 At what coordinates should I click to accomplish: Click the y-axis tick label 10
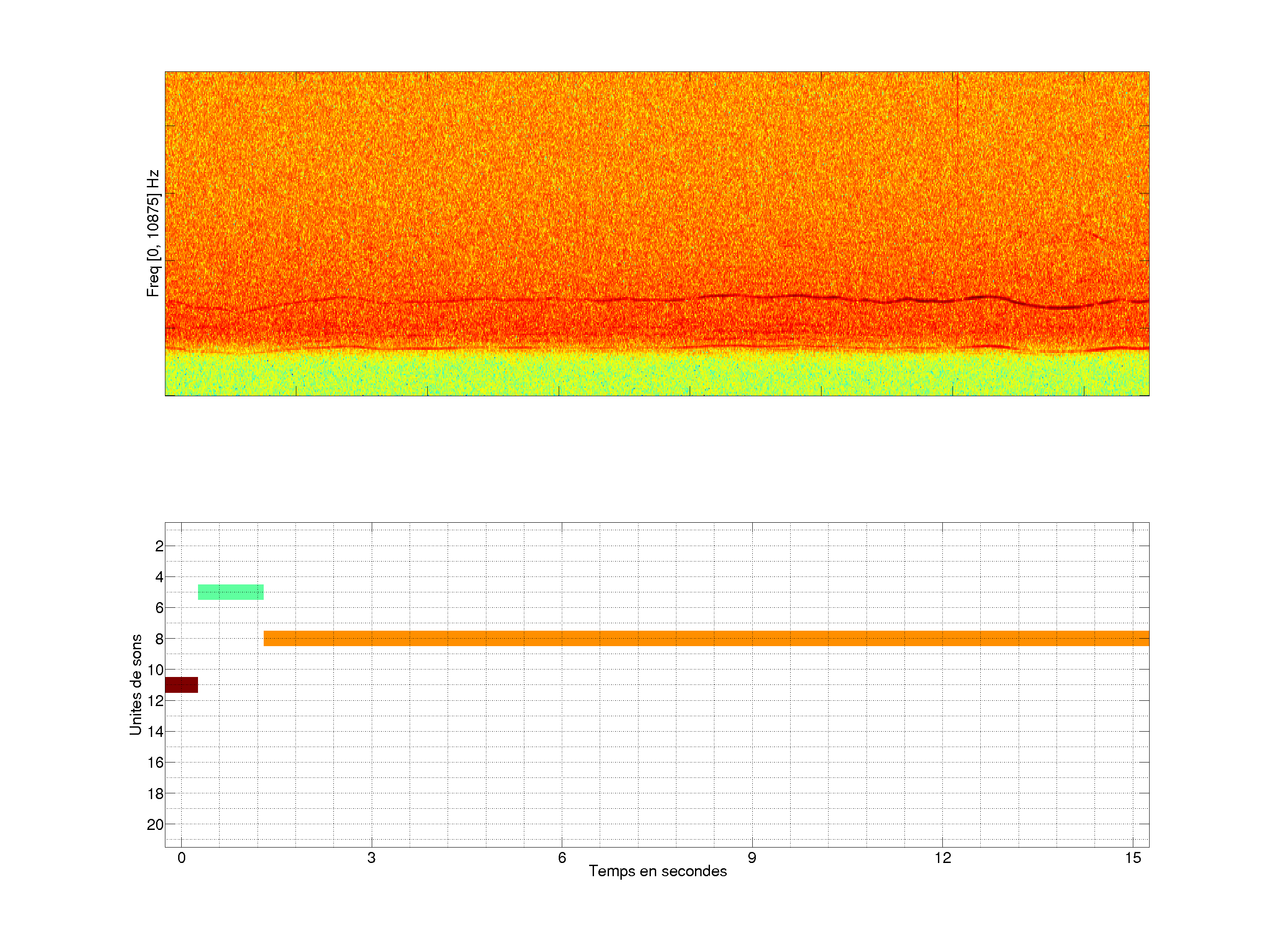tap(156, 669)
